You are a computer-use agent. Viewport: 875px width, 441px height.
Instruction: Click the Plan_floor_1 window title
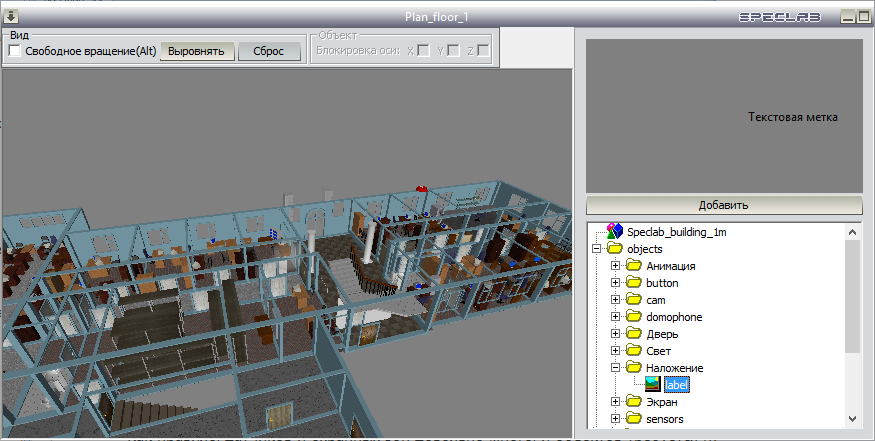click(x=437, y=17)
